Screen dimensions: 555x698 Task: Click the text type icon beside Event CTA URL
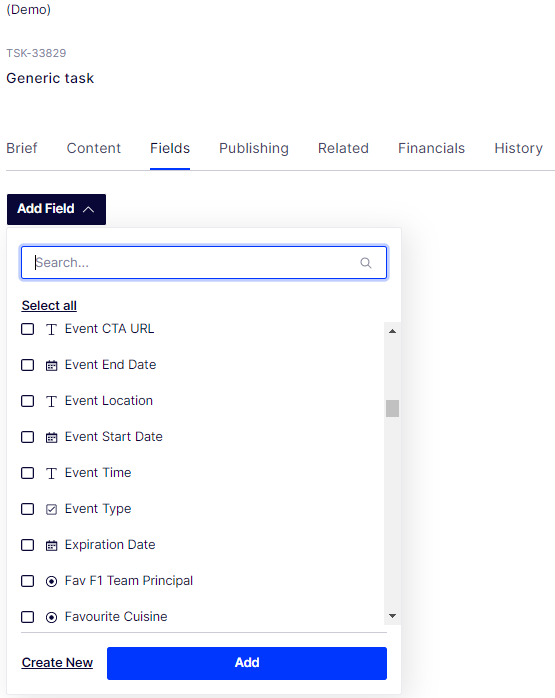tap(52, 329)
